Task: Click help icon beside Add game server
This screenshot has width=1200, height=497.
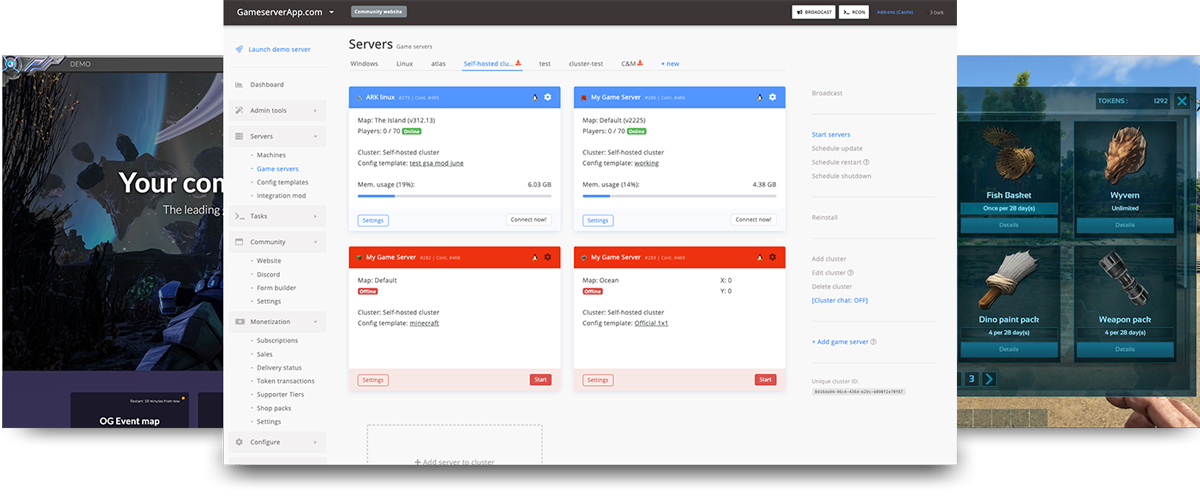Action: tap(873, 342)
